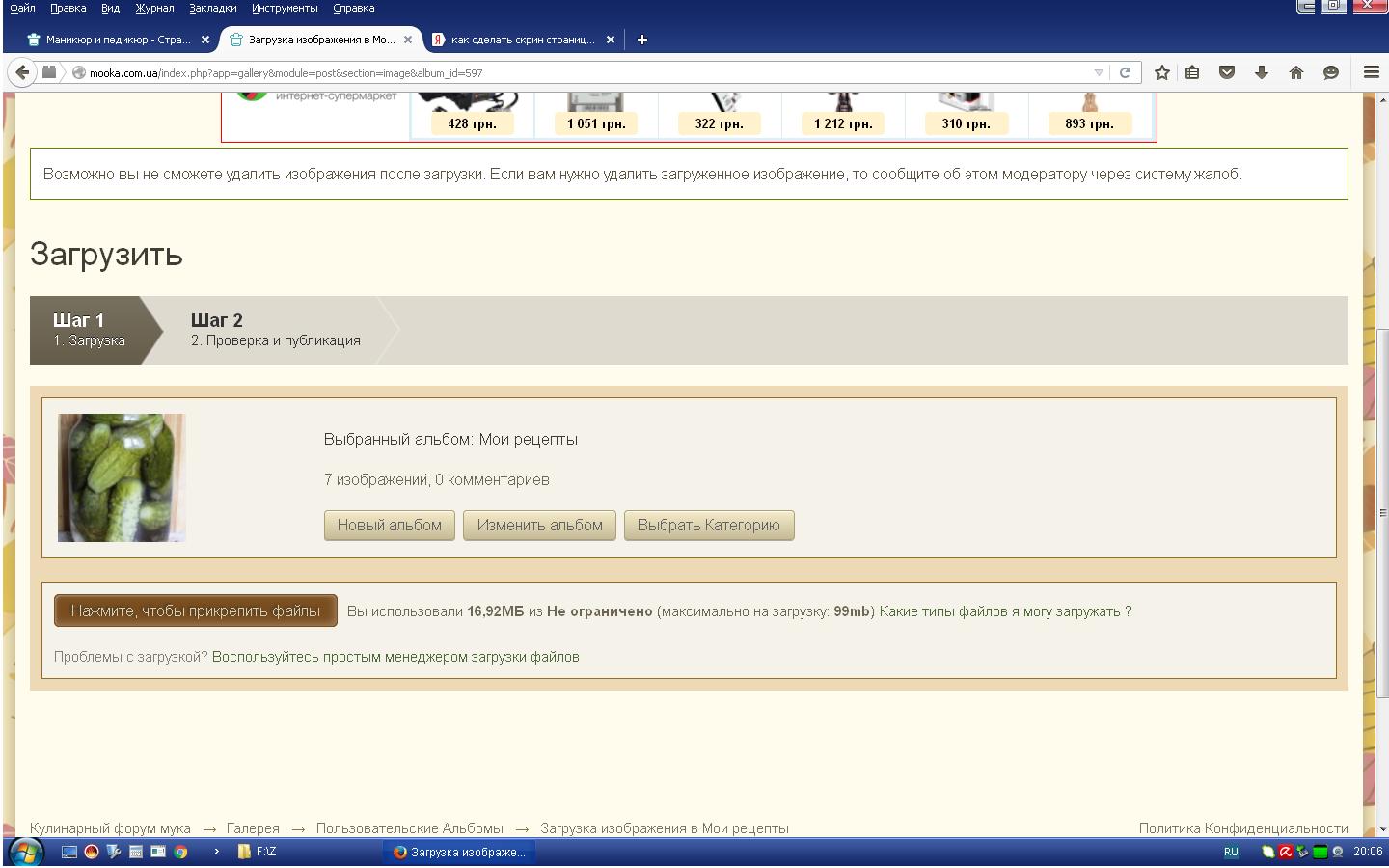Screen dimensions: 1389x868
Task: Reload the page with the refresh icon
Action: (x=1125, y=72)
